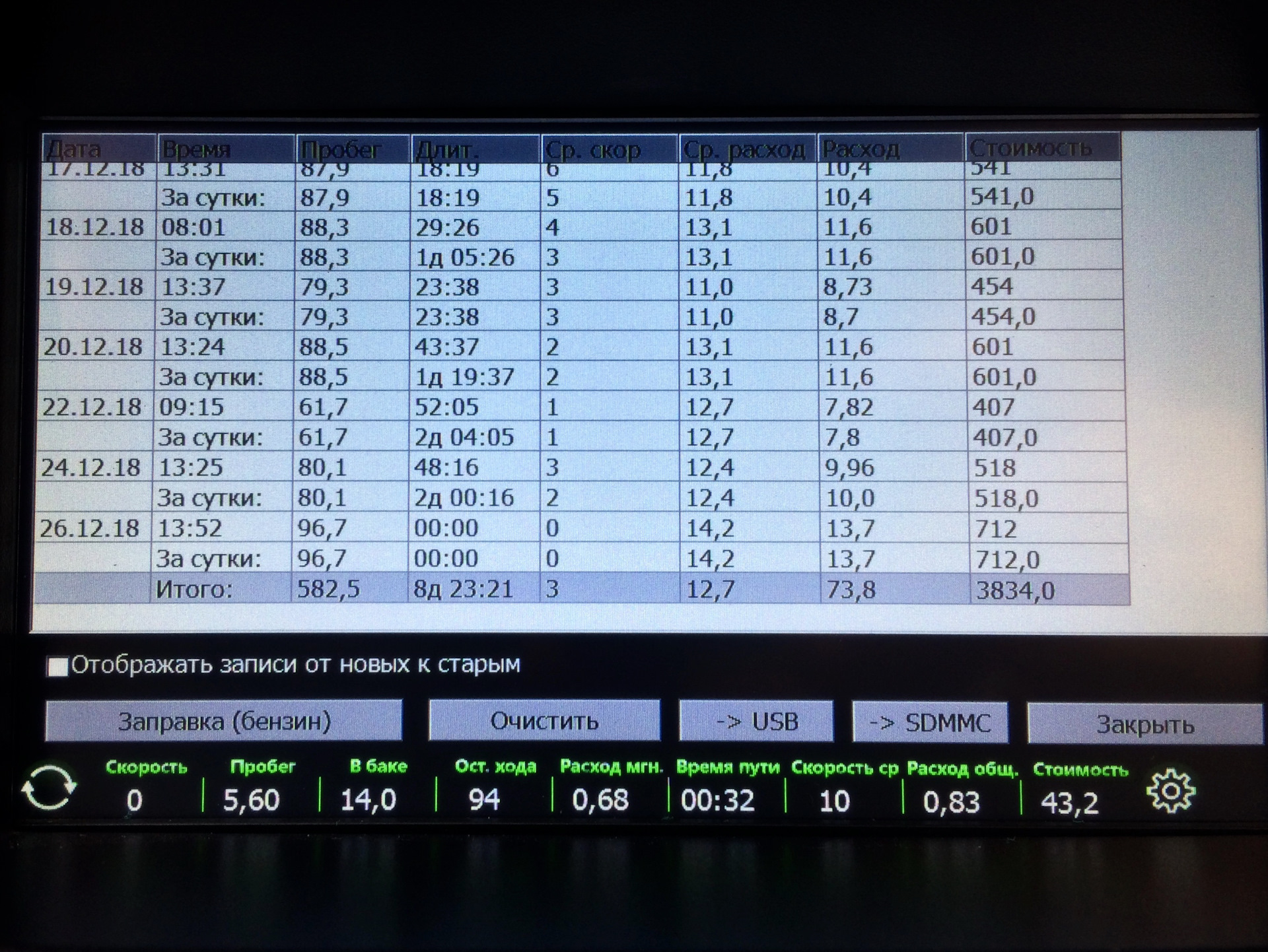The height and width of the screenshot is (952, 1268).
Task: Select the Итого totals row
Action: [193, 589]
